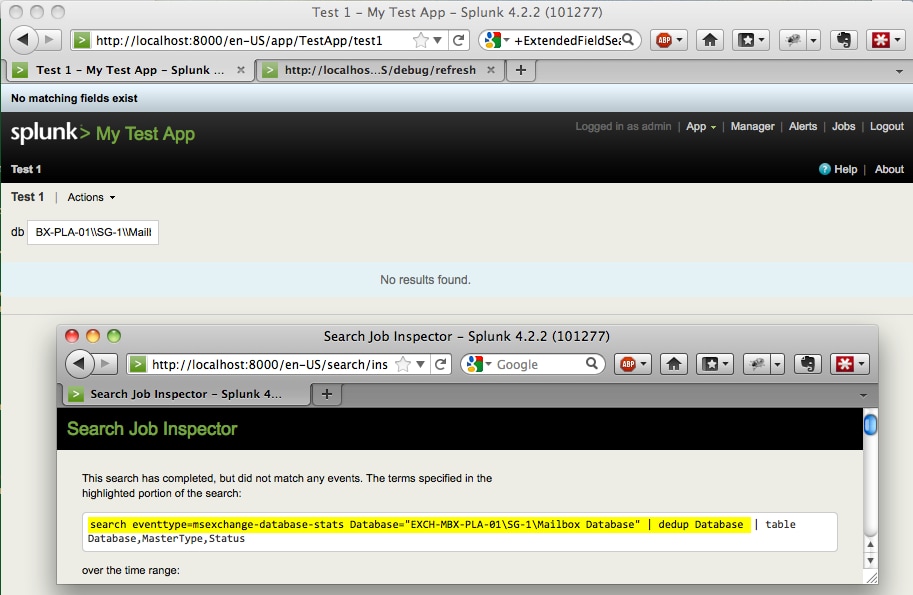
Task: Click the Firebug icon in the Inspector window
Action: [757, 364]
